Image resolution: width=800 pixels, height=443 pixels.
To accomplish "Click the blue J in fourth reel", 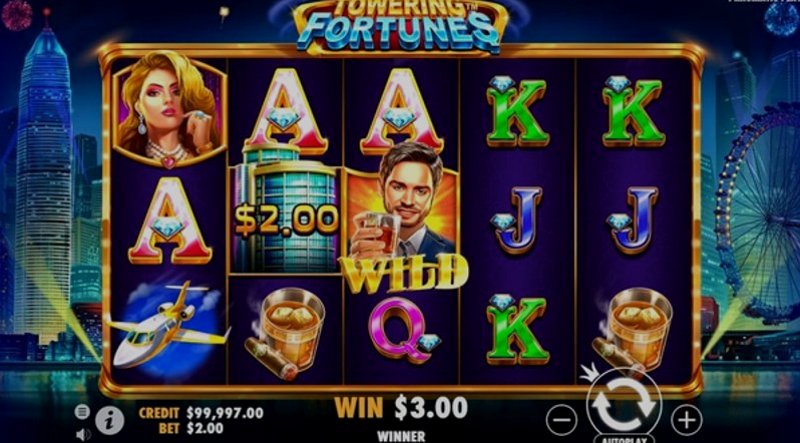I will pyautogui.click(x=517, y=220).
